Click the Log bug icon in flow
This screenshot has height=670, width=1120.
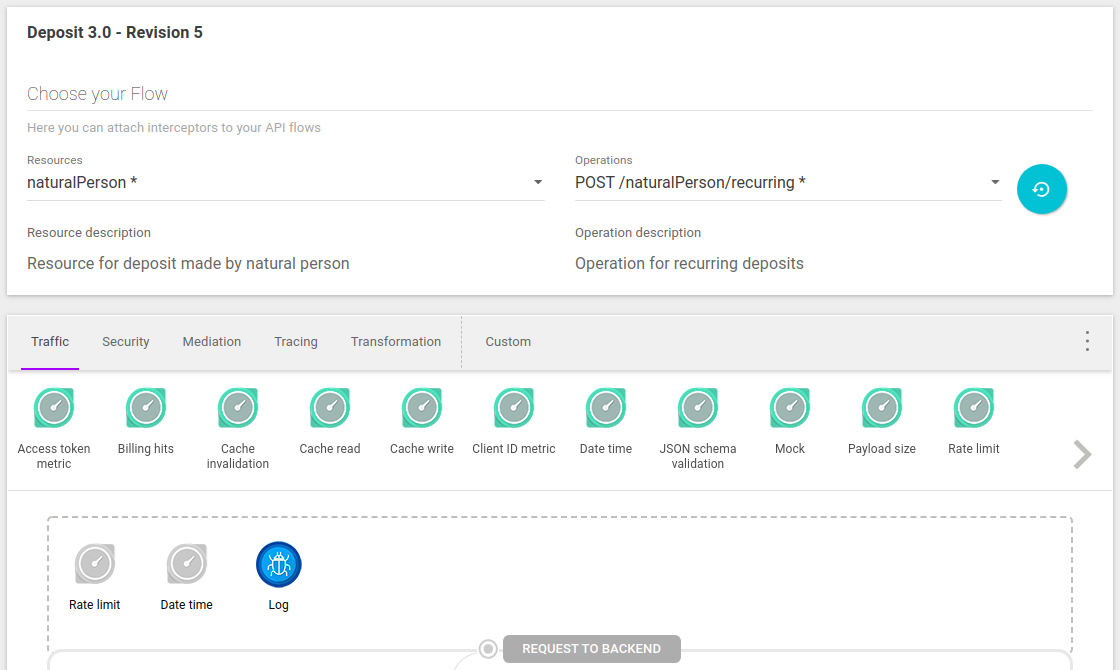click(279, 564)
